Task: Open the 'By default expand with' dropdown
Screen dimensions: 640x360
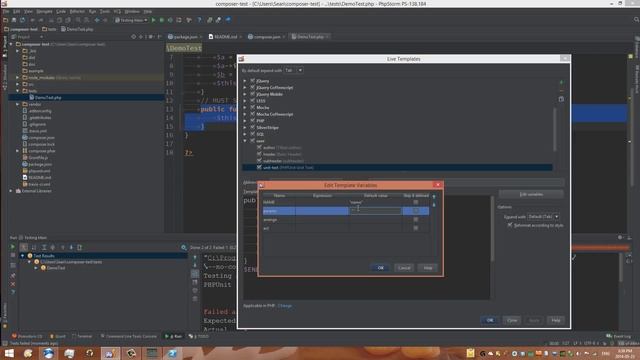Action: [x=294, y=70]
